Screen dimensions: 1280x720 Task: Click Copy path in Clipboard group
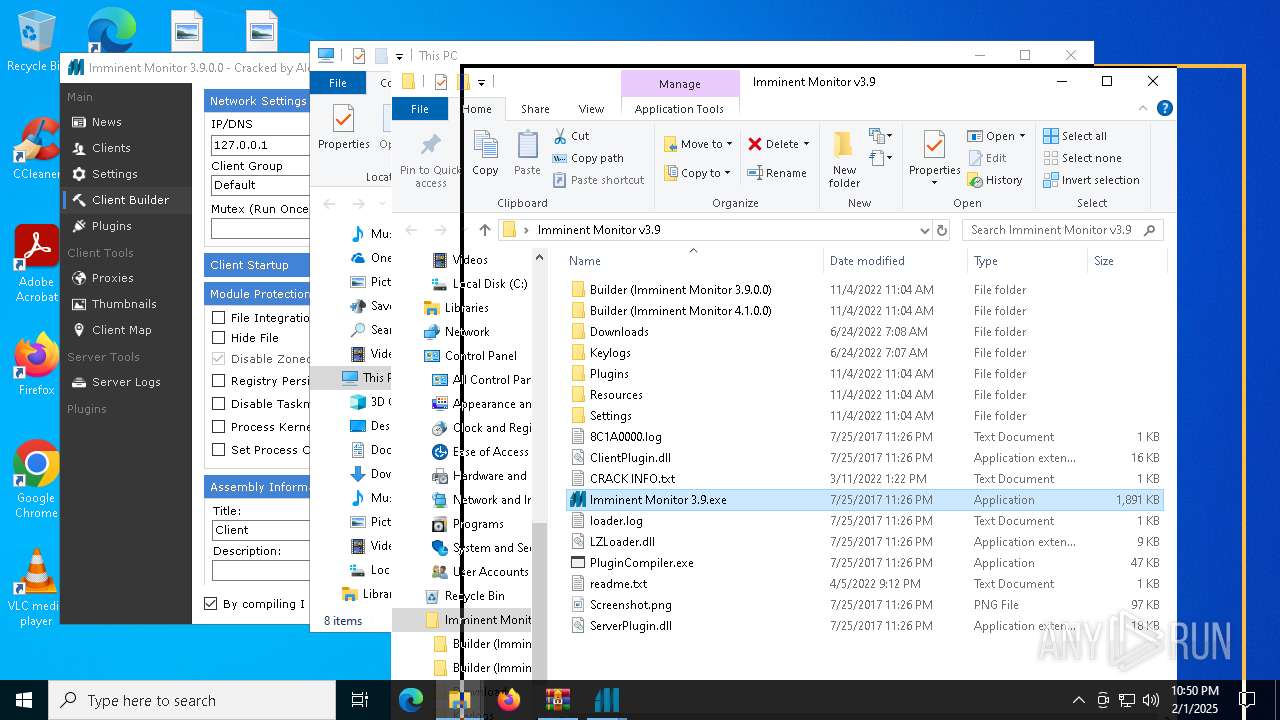tap(588, 158)
